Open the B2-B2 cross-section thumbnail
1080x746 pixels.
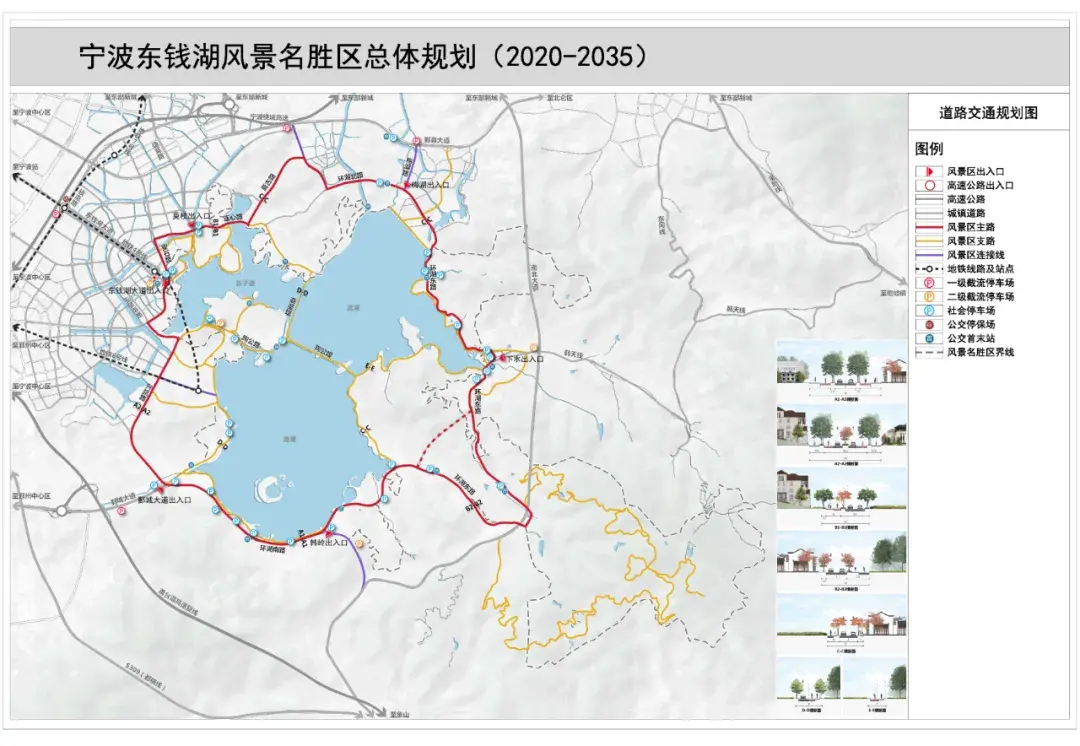(842, 563)
